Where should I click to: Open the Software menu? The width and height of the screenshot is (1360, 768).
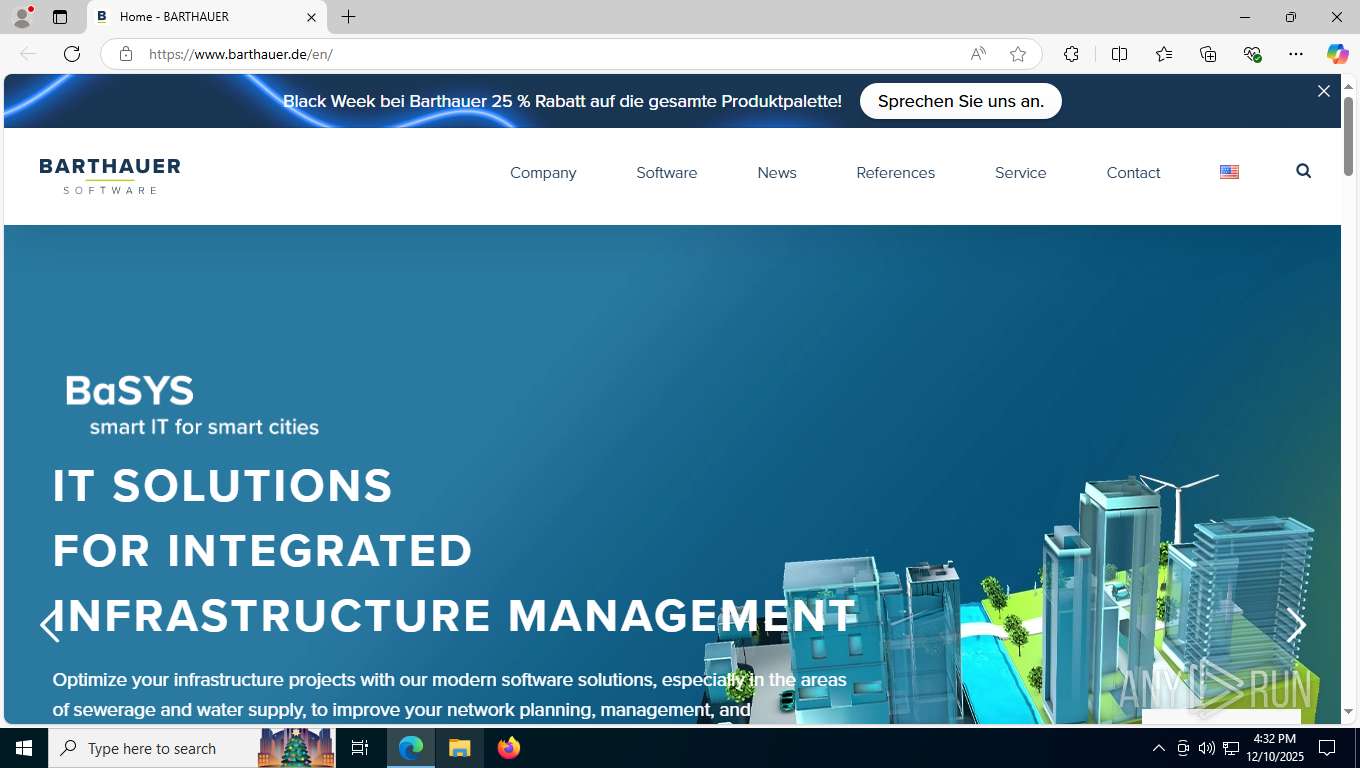coord(667,173)
